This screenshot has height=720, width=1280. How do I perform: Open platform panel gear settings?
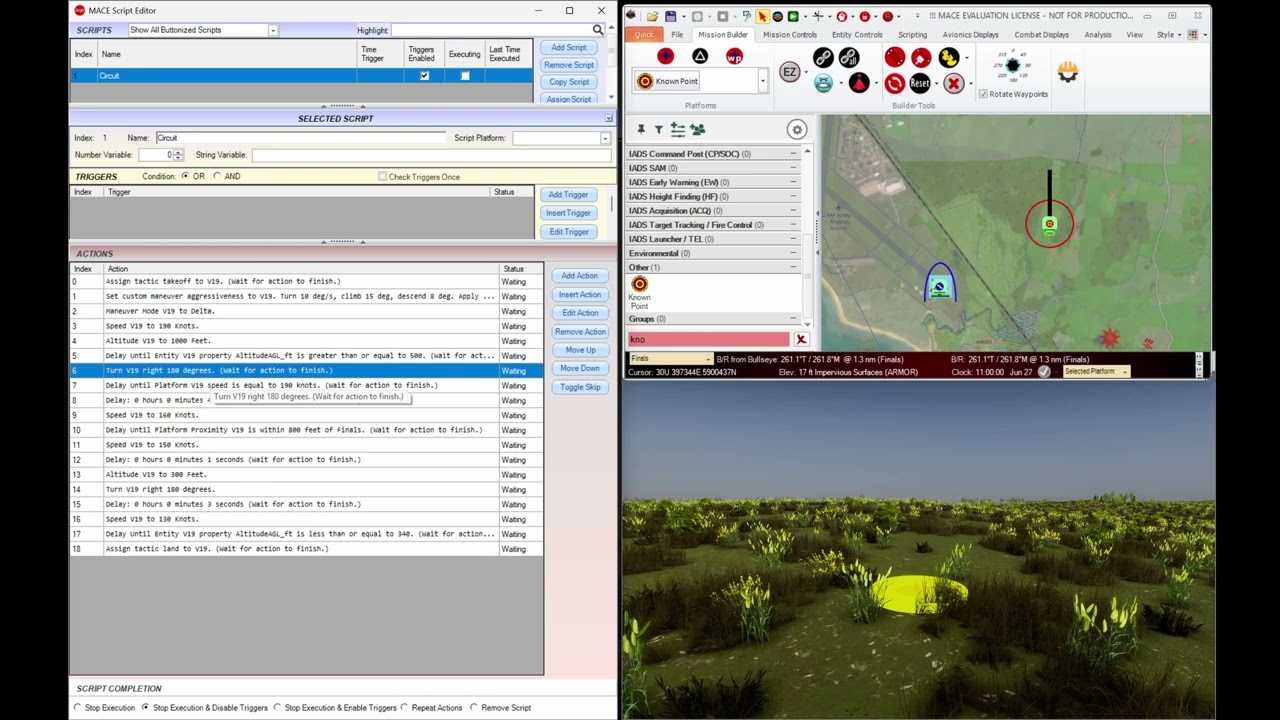796,129
